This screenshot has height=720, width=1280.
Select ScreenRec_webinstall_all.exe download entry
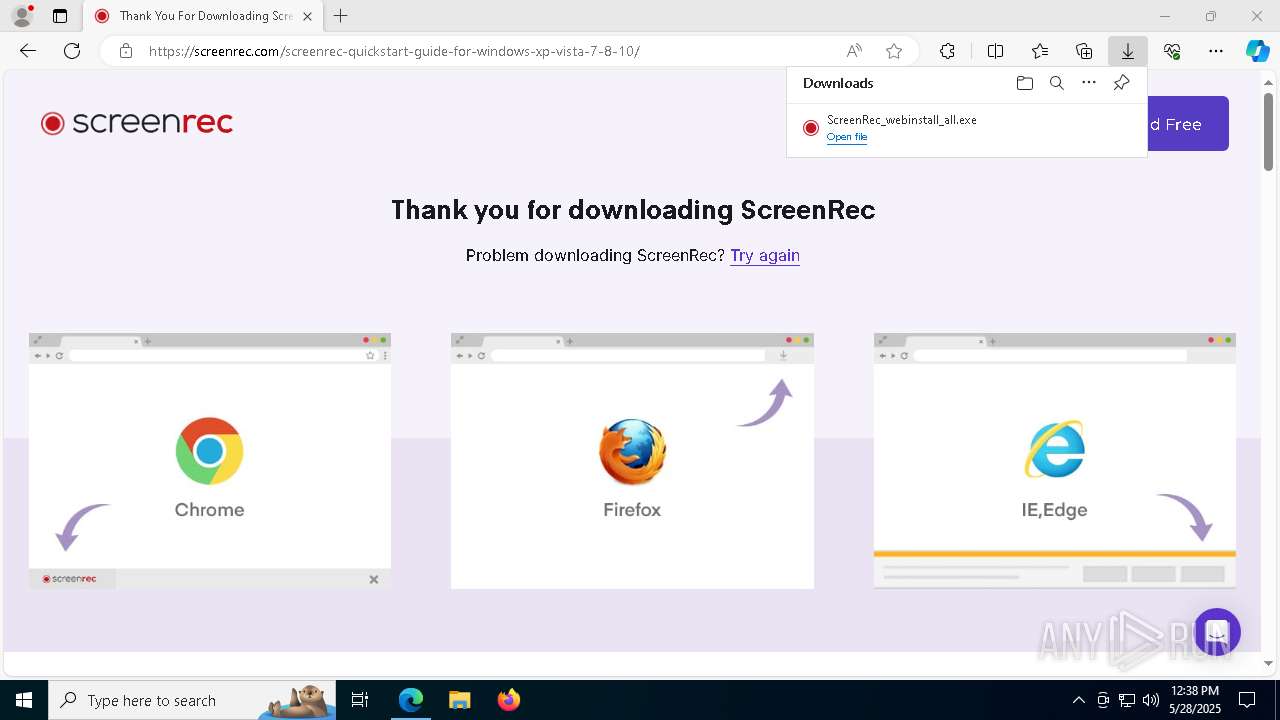coord(967,128)
